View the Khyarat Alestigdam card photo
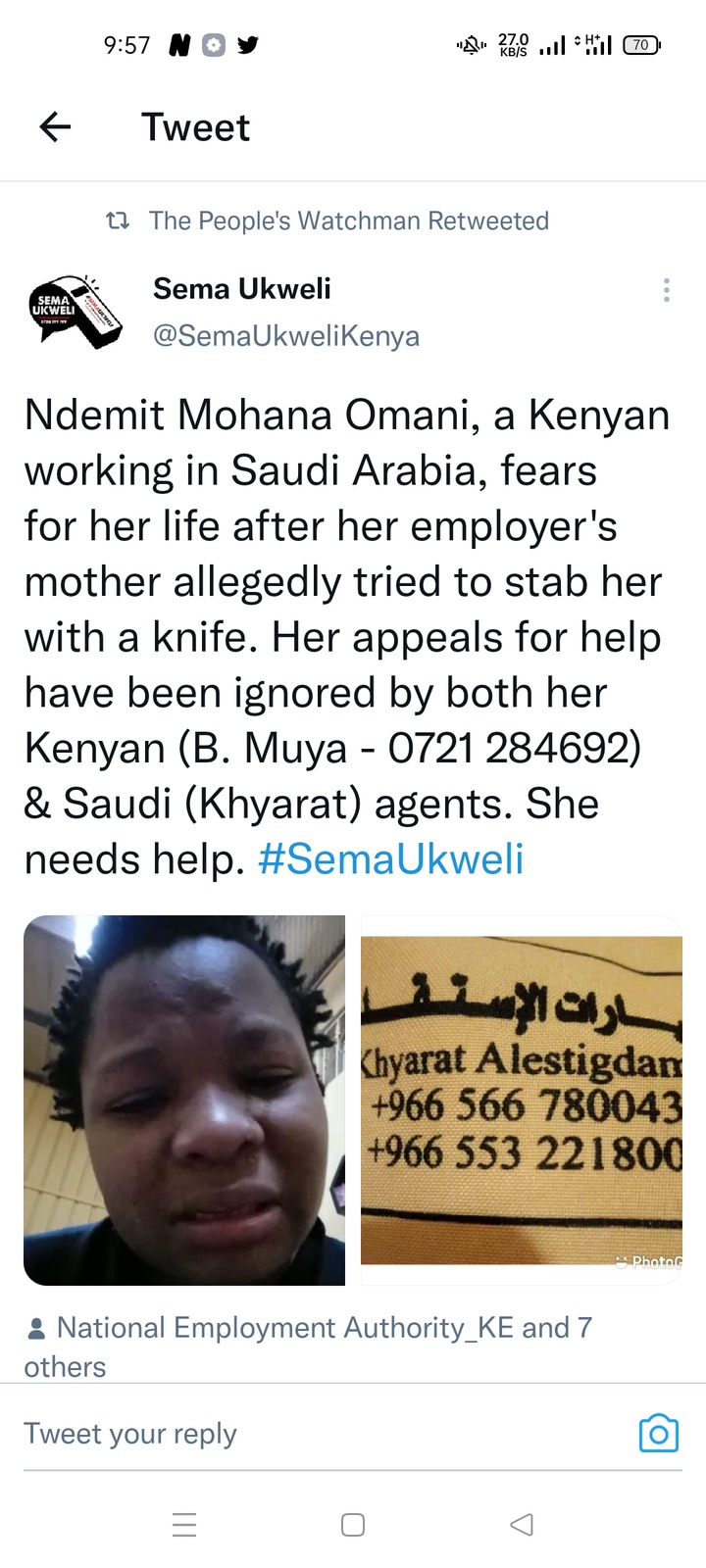The image size is (706, 1568). [522, 1101]
